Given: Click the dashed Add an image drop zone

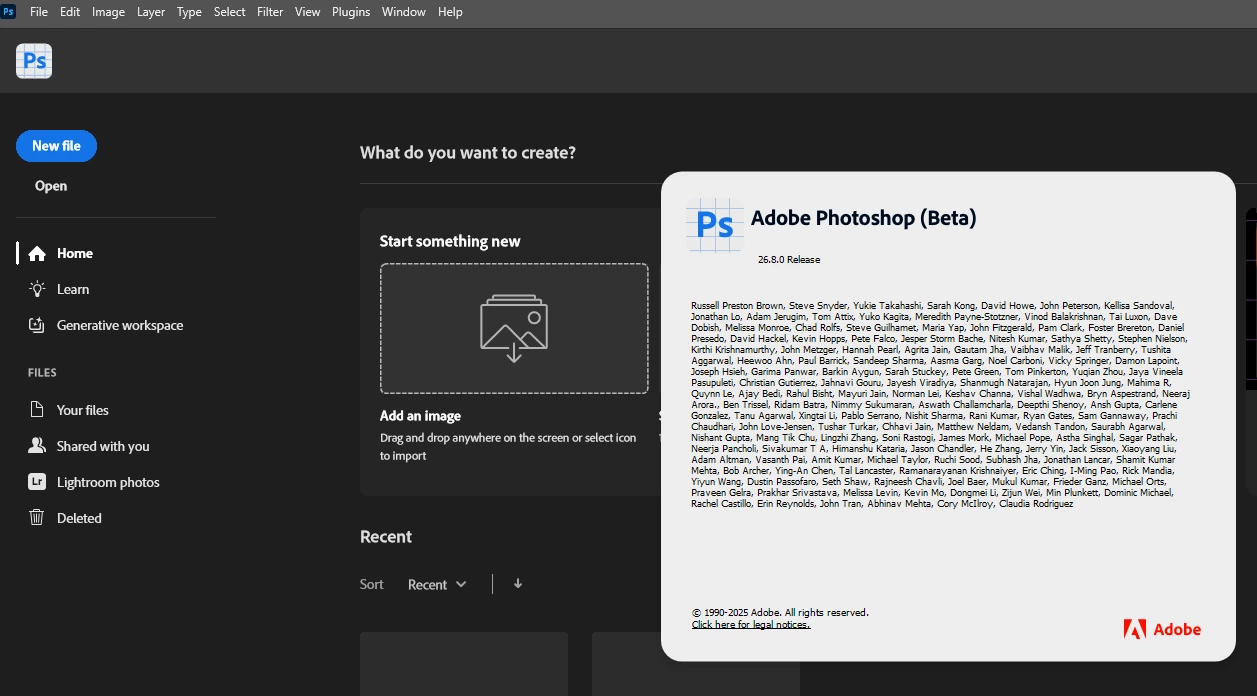Looking at the screenshot, I should tap(514, 328).
